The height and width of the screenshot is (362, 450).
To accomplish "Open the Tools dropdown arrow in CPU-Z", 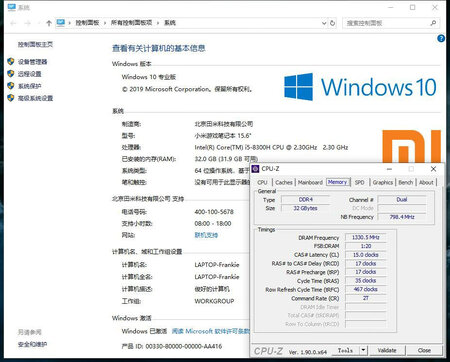I will 363,350.
